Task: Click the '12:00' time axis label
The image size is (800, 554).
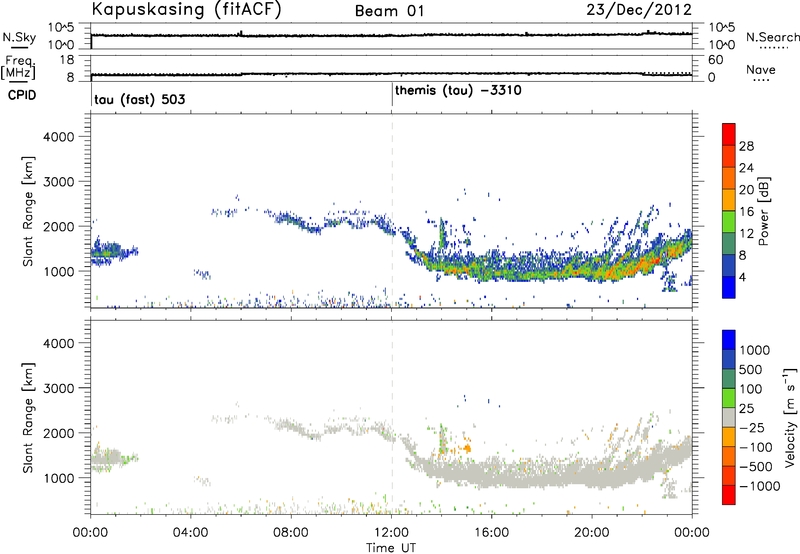Action: (x=391, y=533)
